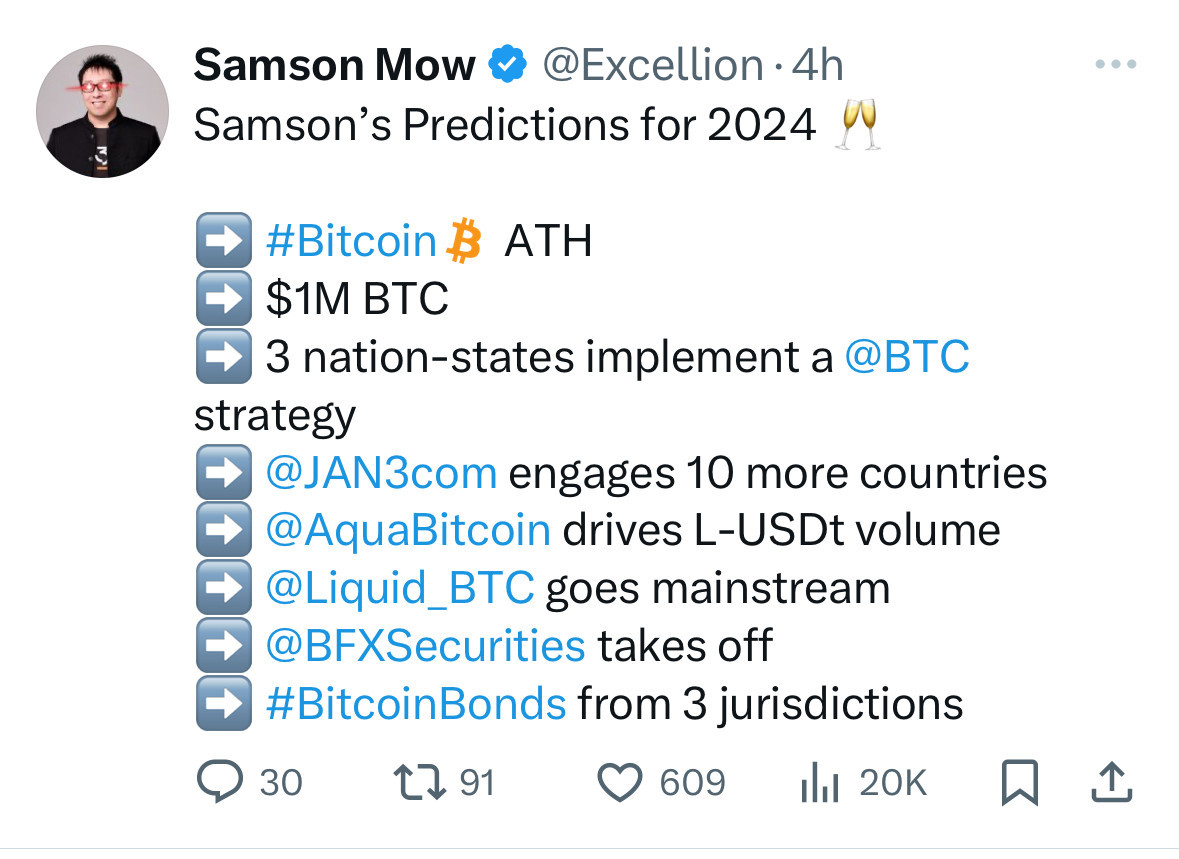Screen dimensions: 1179x859
Task: Click the 4h timestamp
Action: tap(817, 65)
